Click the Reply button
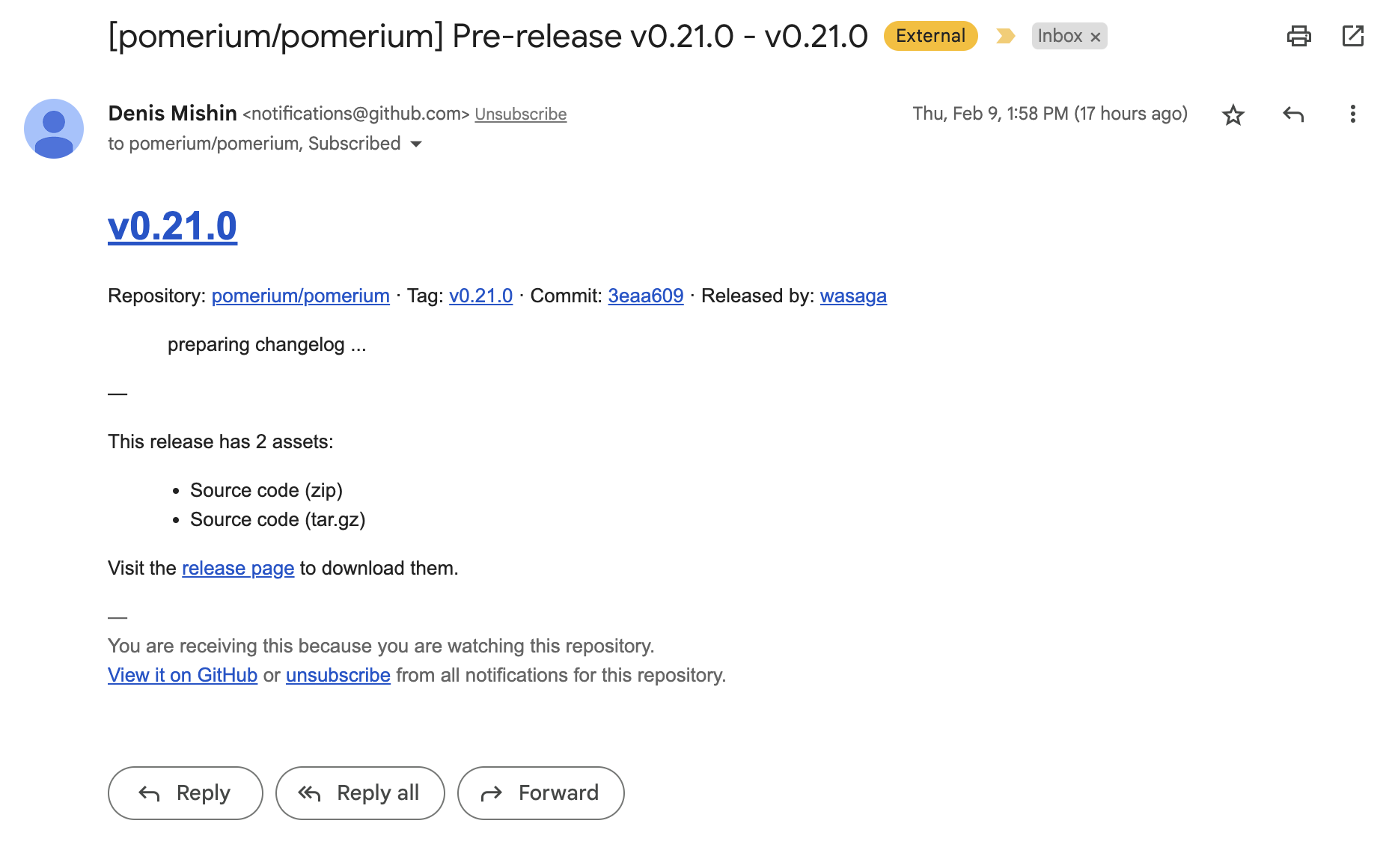Screen dimensions: 1395x868 tap(185, 792)
